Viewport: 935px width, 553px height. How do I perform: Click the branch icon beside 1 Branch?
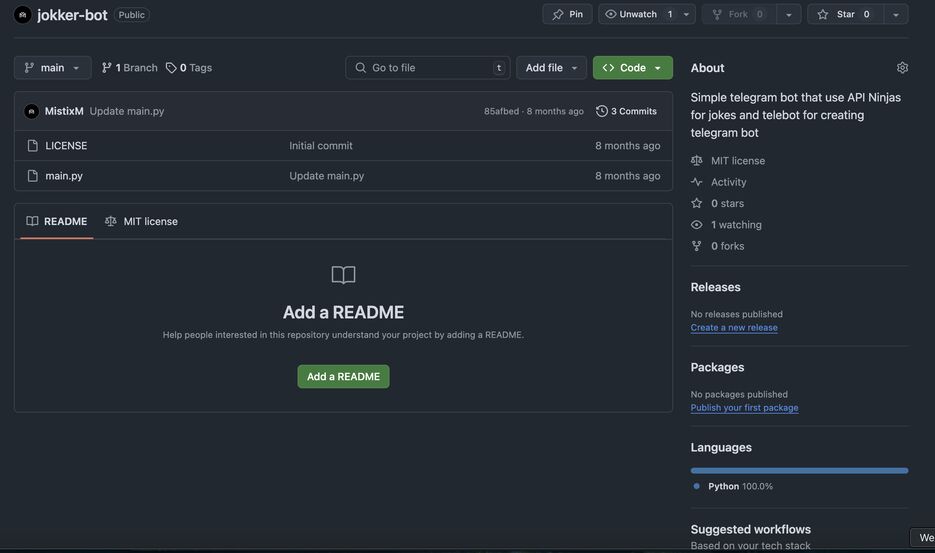pyautogui.click(x=107, y=68)
